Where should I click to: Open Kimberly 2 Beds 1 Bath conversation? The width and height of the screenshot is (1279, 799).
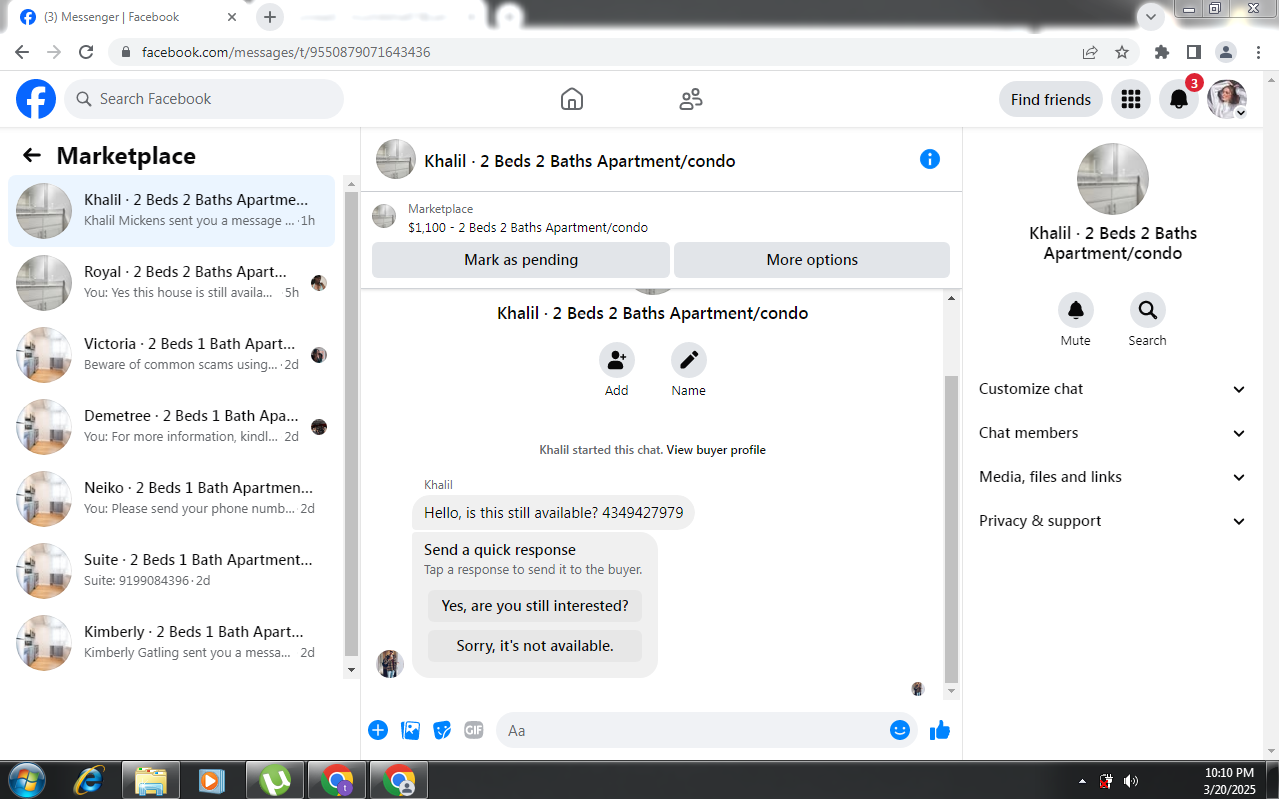[172, 643]
